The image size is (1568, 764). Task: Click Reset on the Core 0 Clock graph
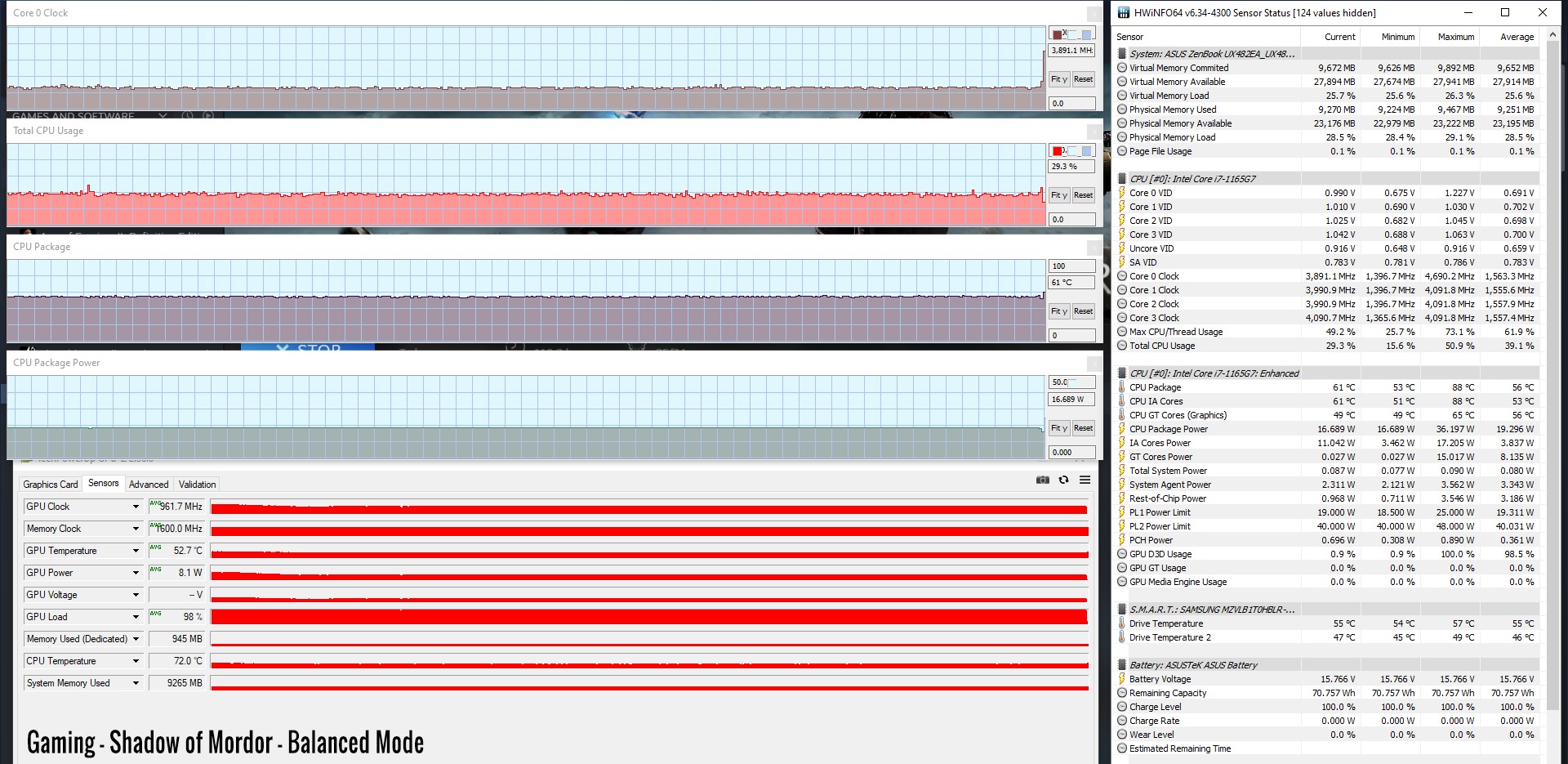(1083, 79)
